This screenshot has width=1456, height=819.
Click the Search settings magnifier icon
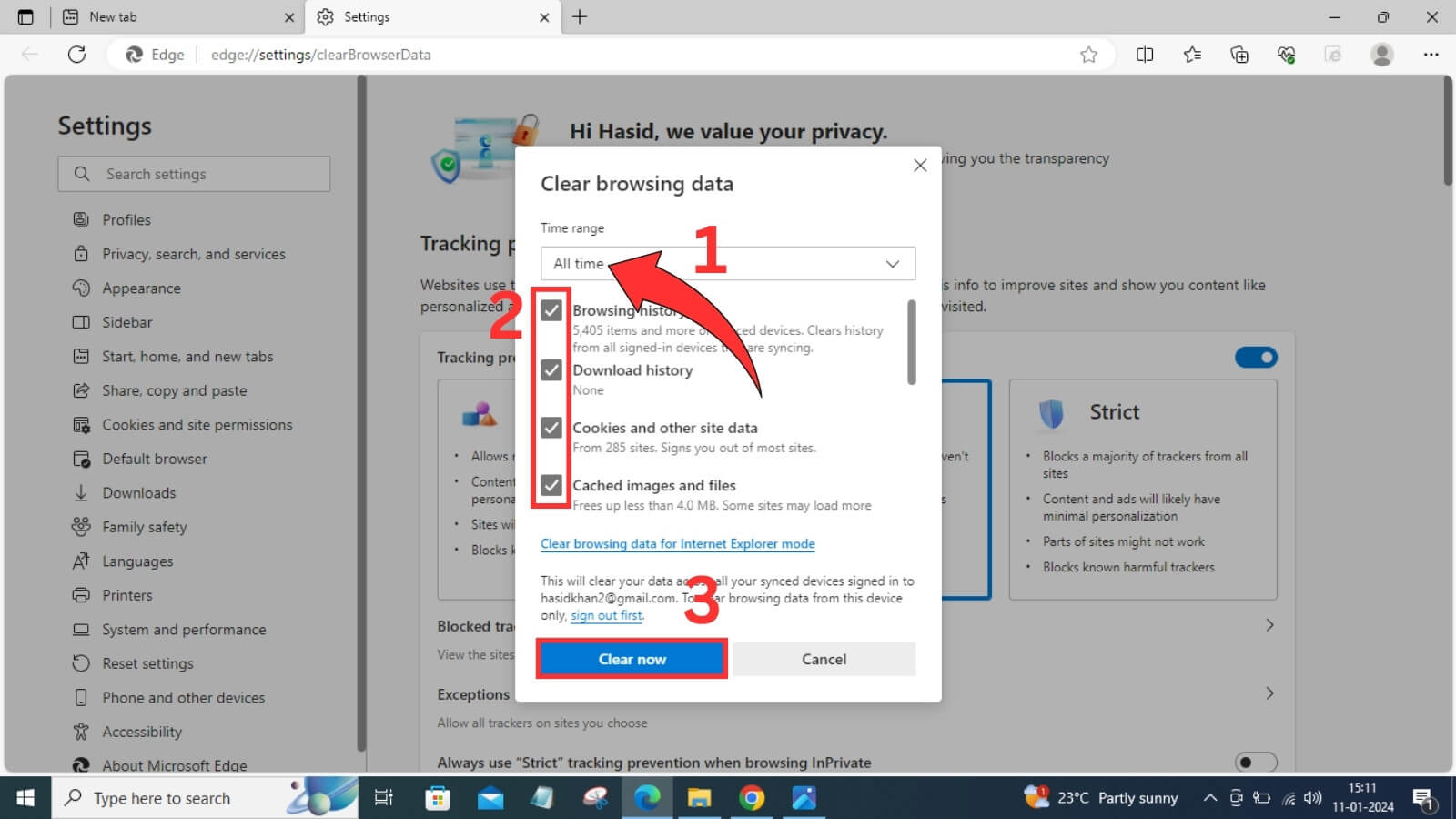(x=82, y=174)
